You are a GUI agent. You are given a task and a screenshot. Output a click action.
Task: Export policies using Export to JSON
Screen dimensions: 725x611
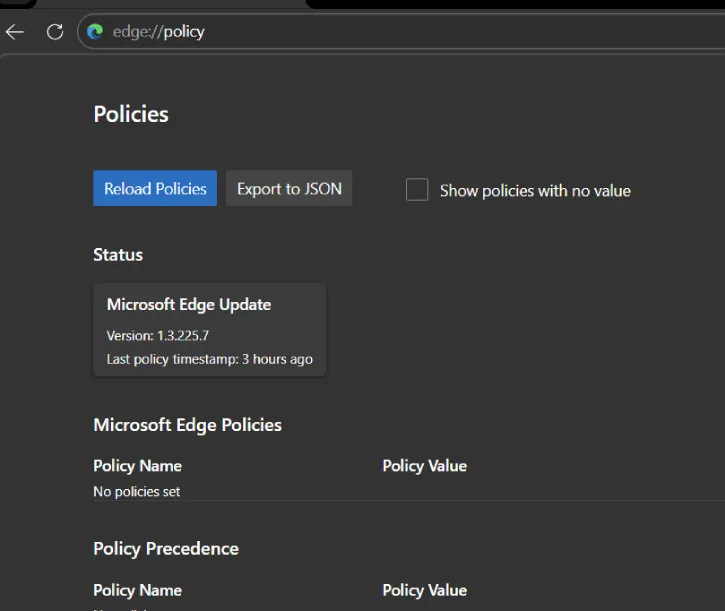click(x=289, y=188)
